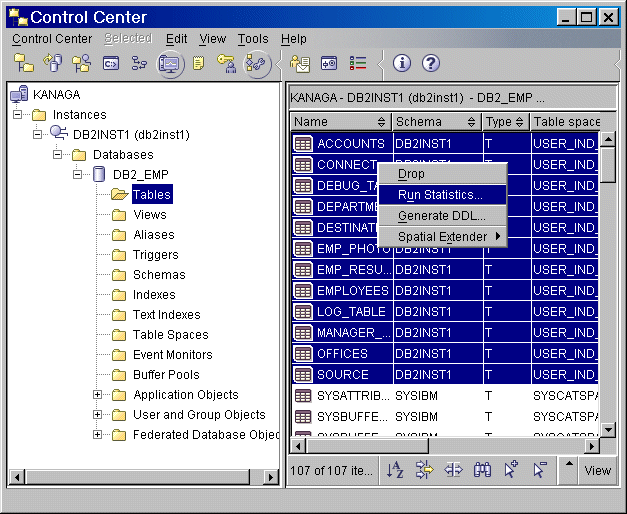Screen dimensions: 627x514
Task: Click the Information (i) toolbar icon
Action: [x=402, y=63]
